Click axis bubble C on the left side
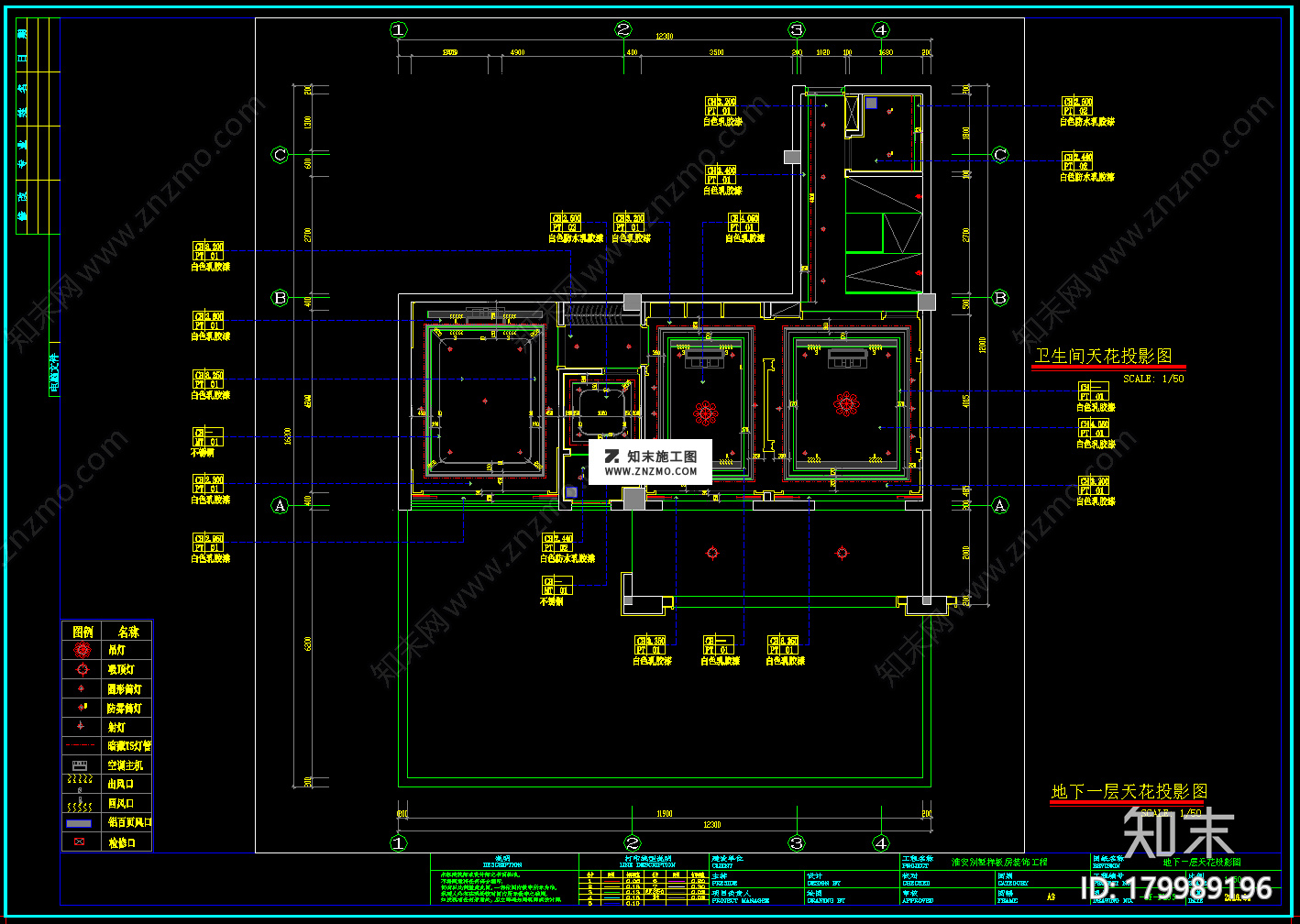Screen dimensions: 1300x924 point(281,155)
